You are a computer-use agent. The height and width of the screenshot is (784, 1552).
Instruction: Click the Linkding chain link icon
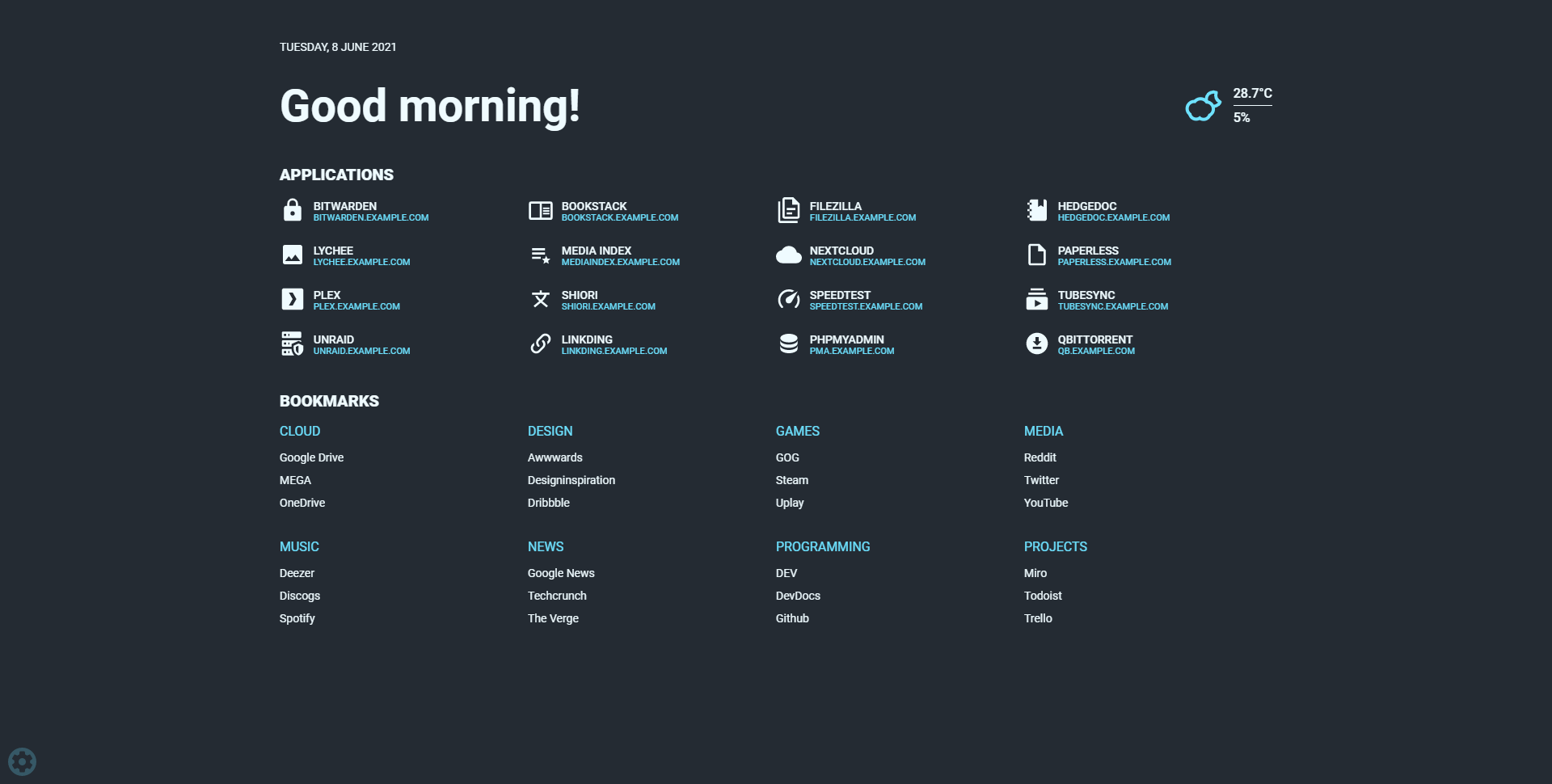coord(540,344)
